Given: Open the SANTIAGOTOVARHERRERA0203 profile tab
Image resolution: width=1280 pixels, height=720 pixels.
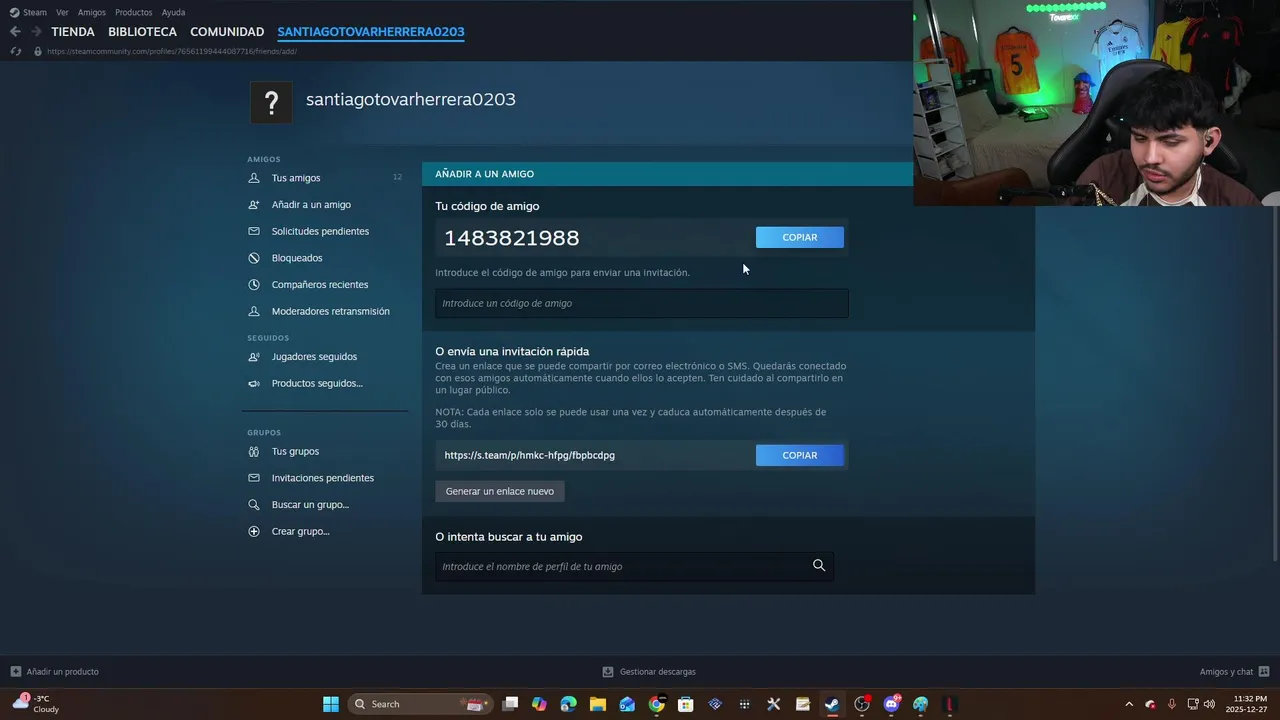Looking at the screenshot, I should (x=371, y=32).
